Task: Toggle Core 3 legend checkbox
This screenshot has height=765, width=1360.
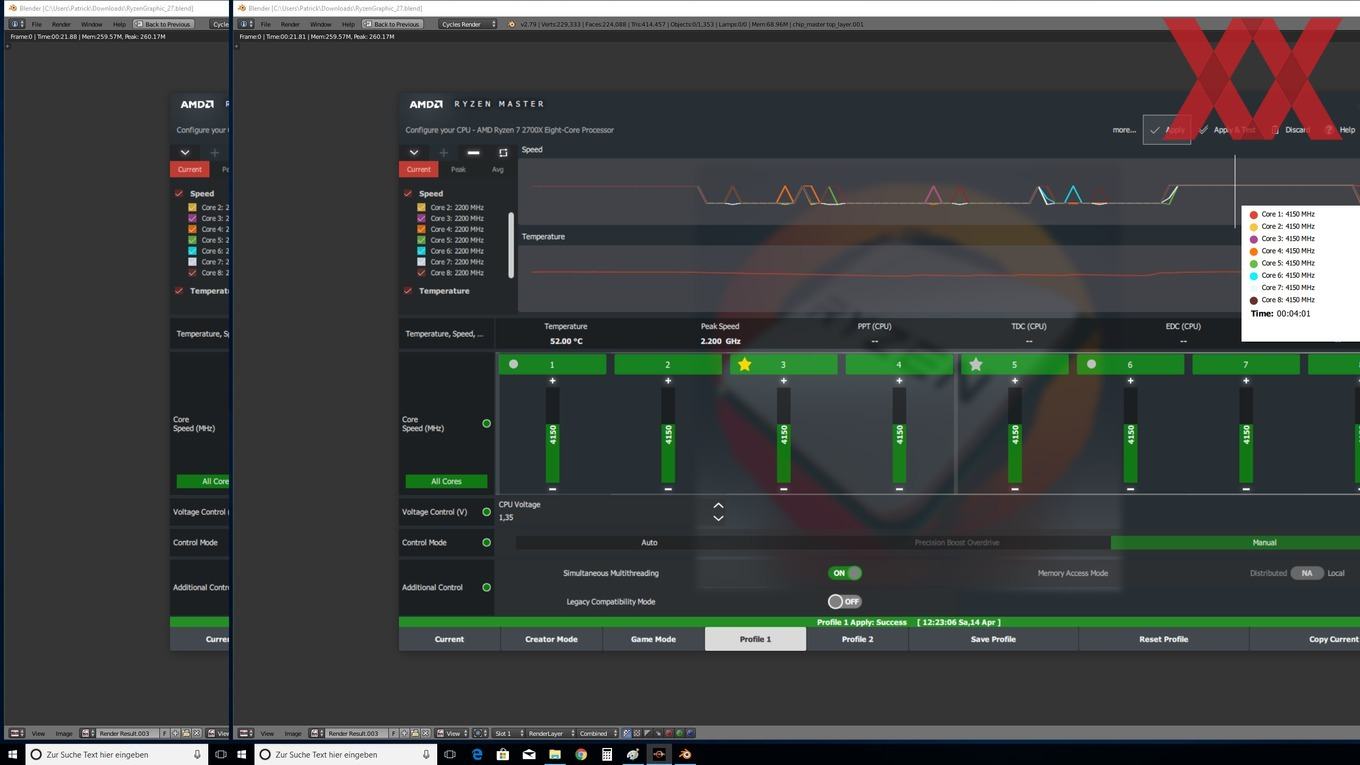Action: coord(421,218)
